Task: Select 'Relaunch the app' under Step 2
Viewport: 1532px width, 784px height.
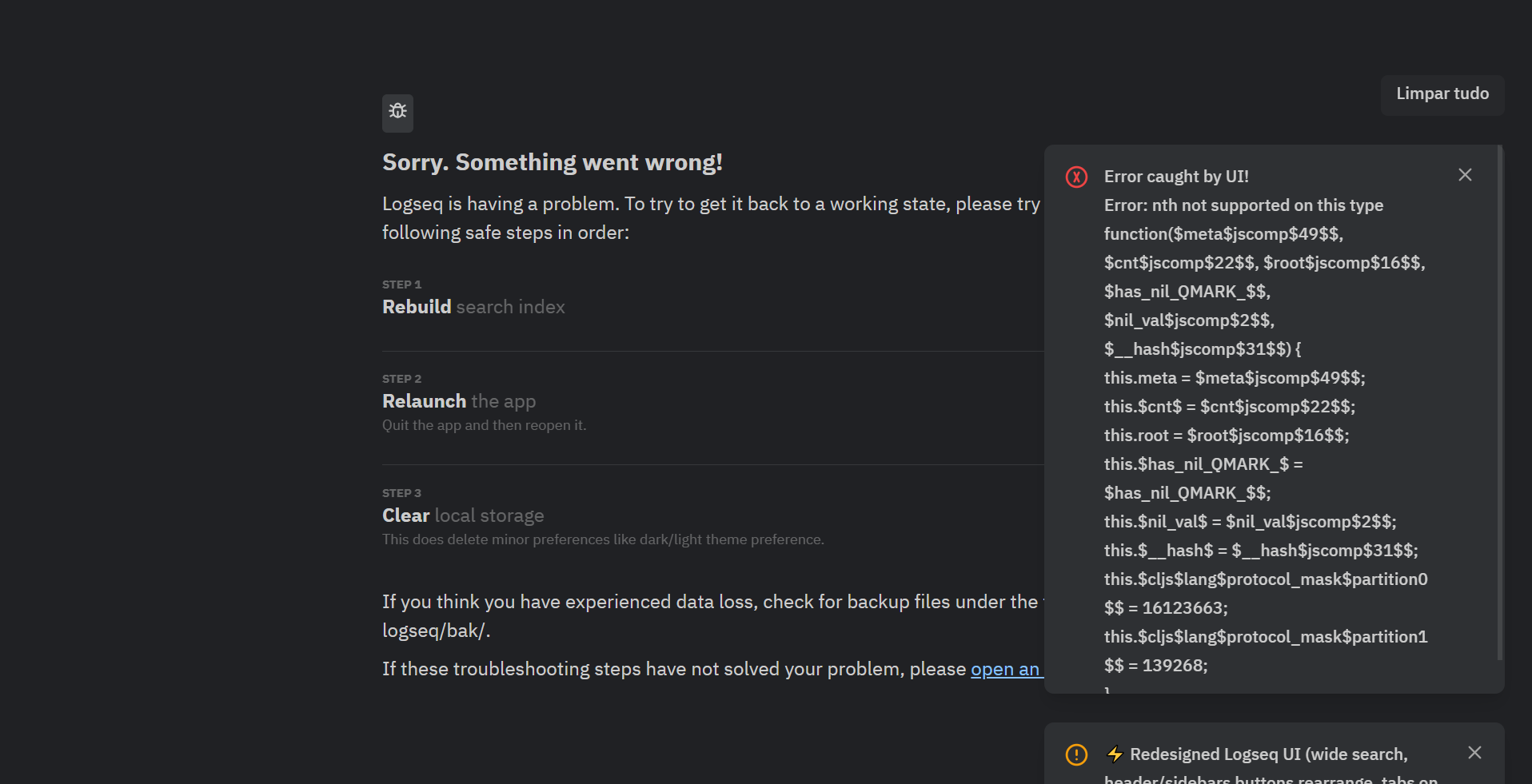Action: (458, 400)
